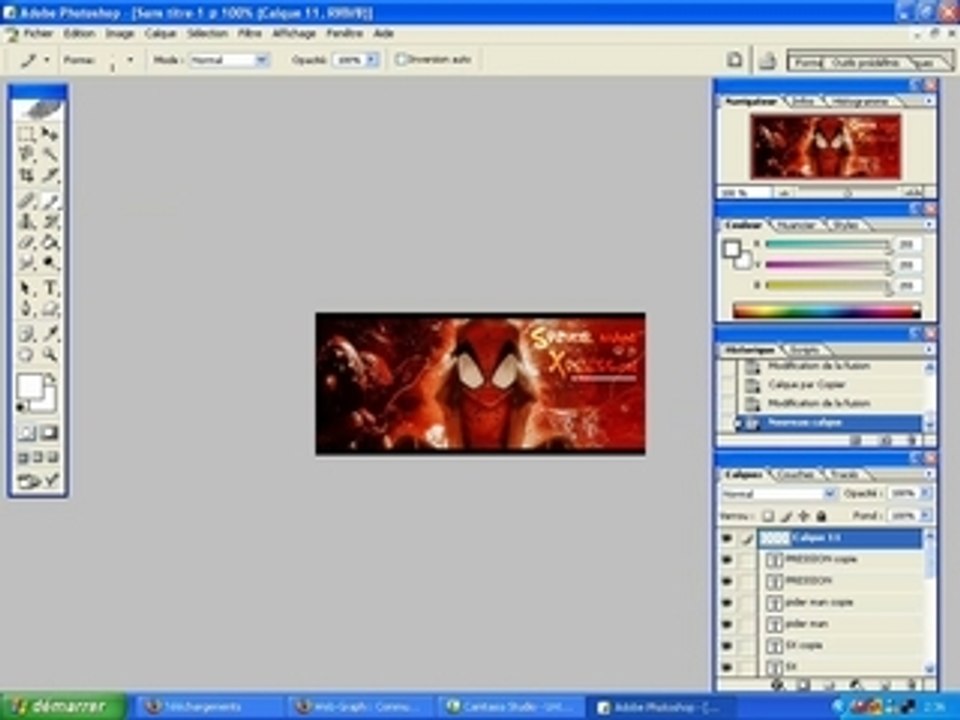Click the navigator preview thumbnail
This screenshot has width=960, height=720.
[826, 148]
